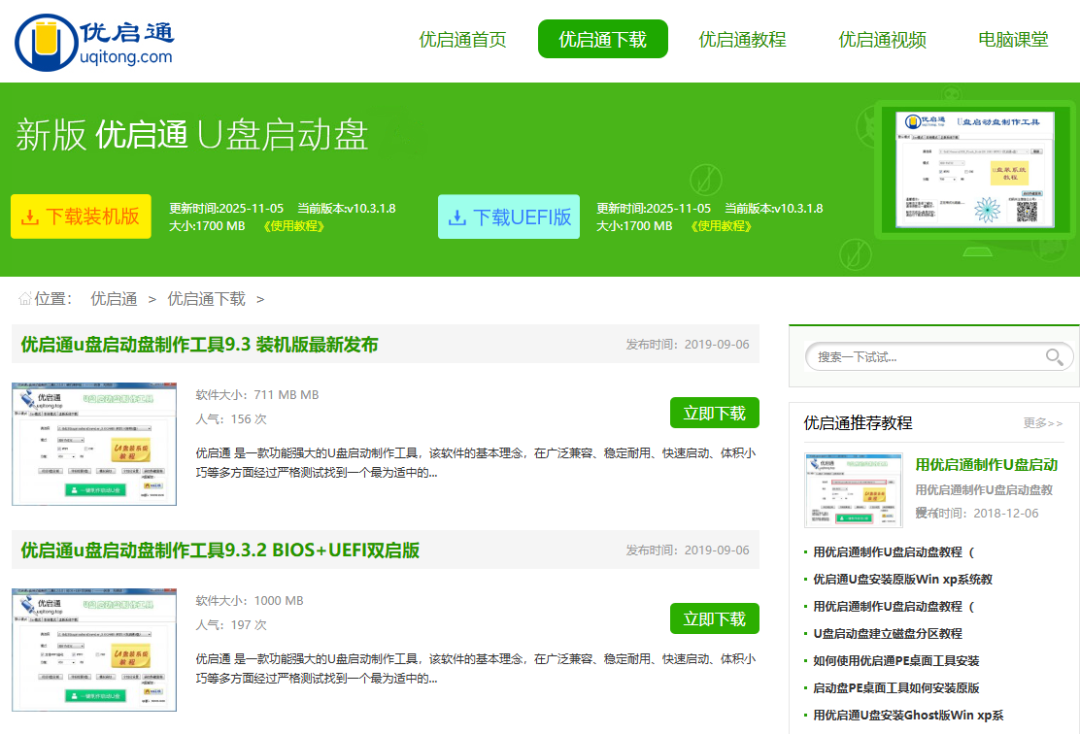1080x734 pixels.
Task: Open the first 用优启通制作U盘启动盘教程 list link
Action: pos(894,552)
